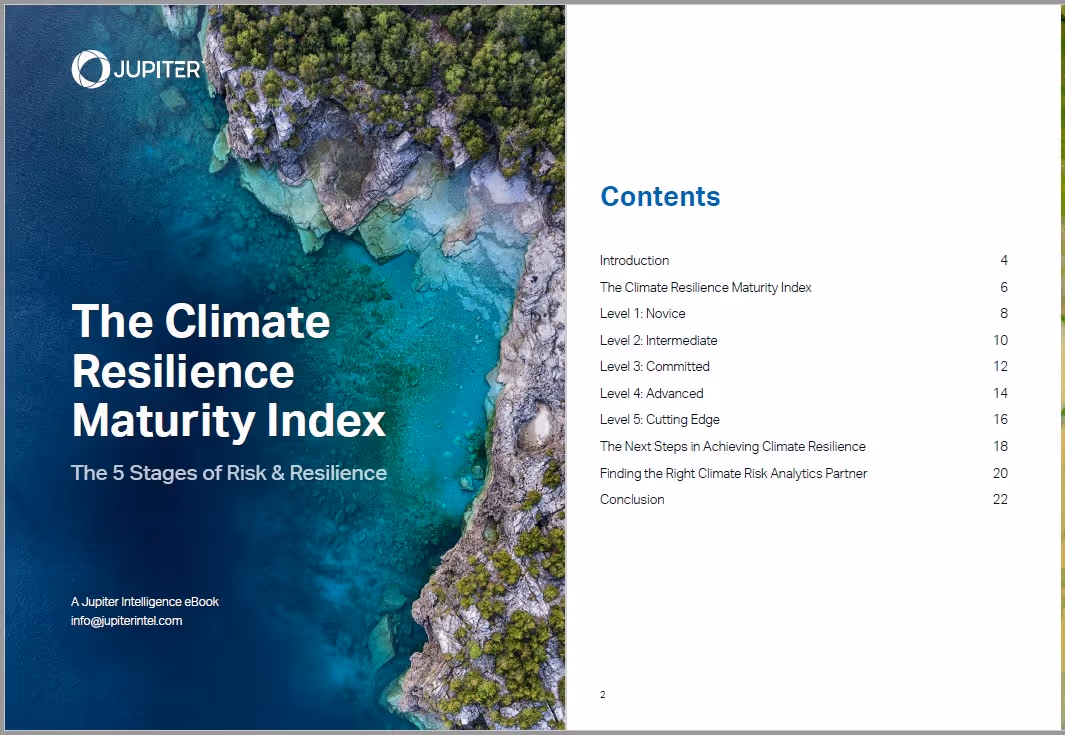1065x735 pixels.
Task: Go to the Conclusion entry
Action: (x=632, y=499)
